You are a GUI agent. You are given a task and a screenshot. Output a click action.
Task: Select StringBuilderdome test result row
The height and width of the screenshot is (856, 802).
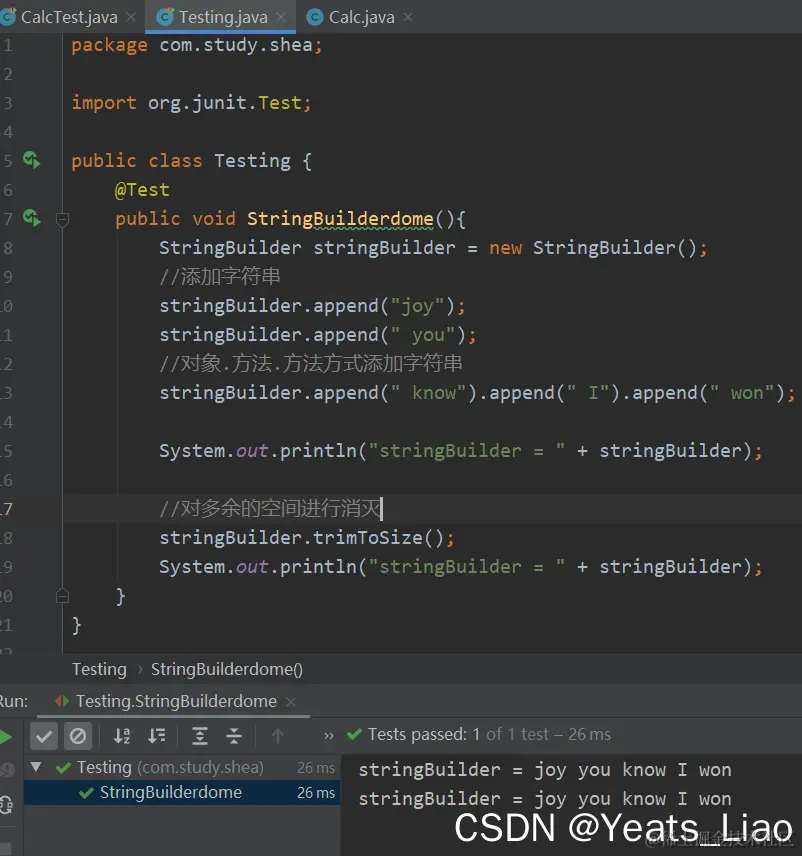click(182, 792)
